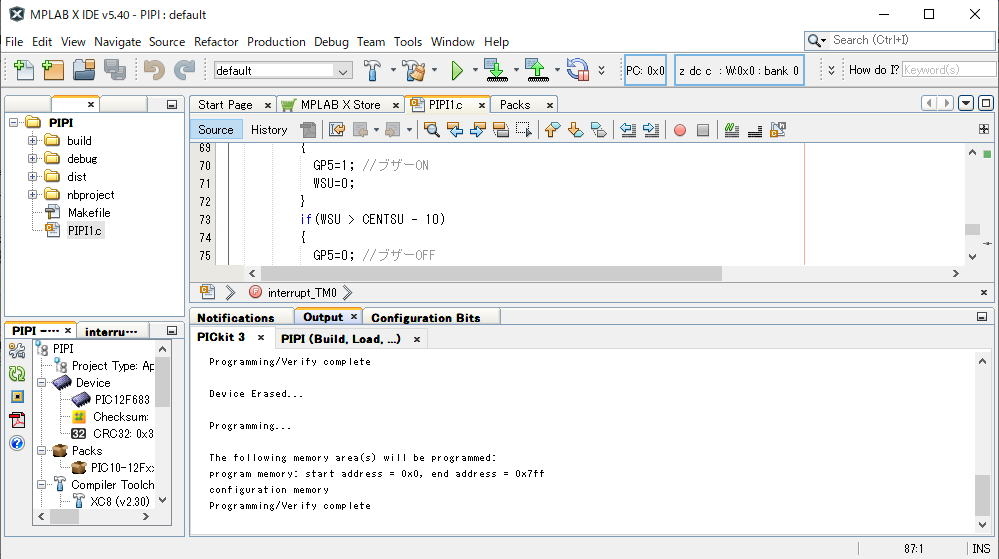Expand the build folder node
The width and height of the screenshot is (999, 559).
coord(32,140)
